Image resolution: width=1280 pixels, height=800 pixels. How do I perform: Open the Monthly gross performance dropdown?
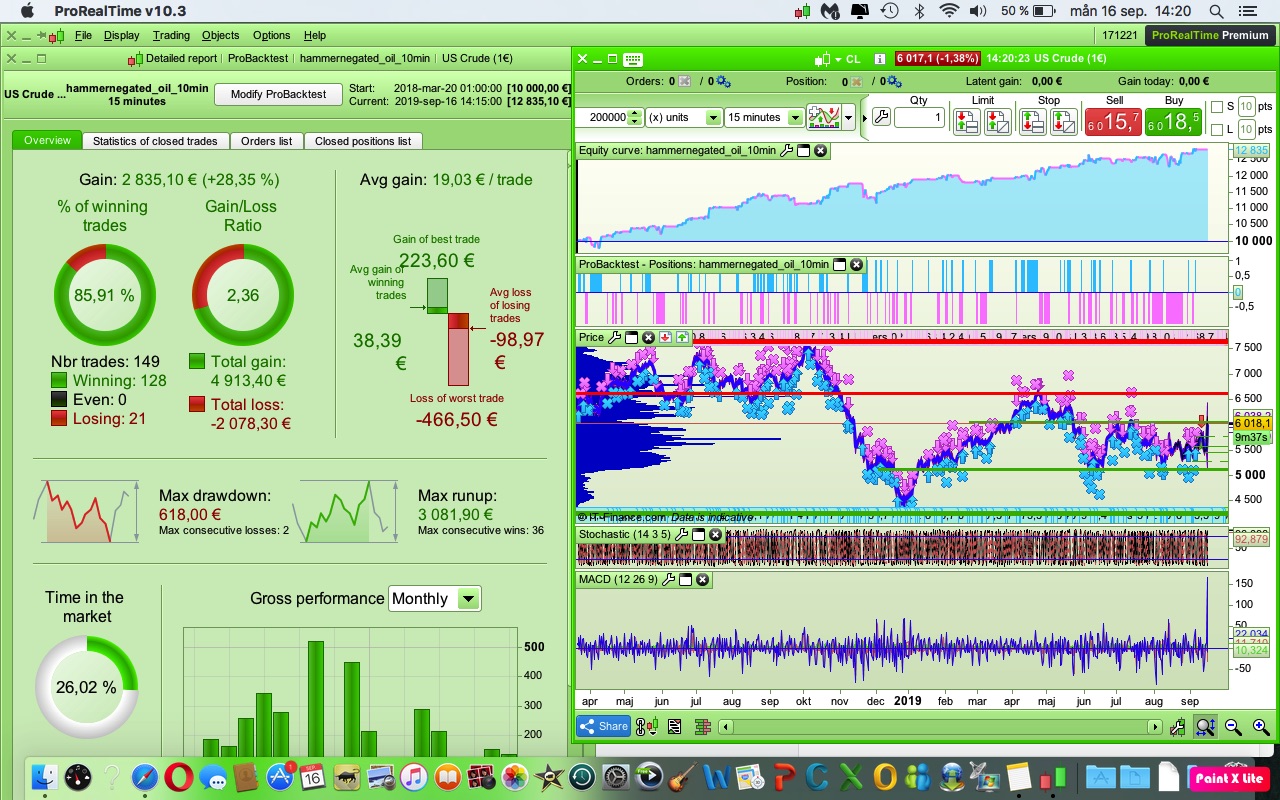pyautogui.click(x=467, y=599)
